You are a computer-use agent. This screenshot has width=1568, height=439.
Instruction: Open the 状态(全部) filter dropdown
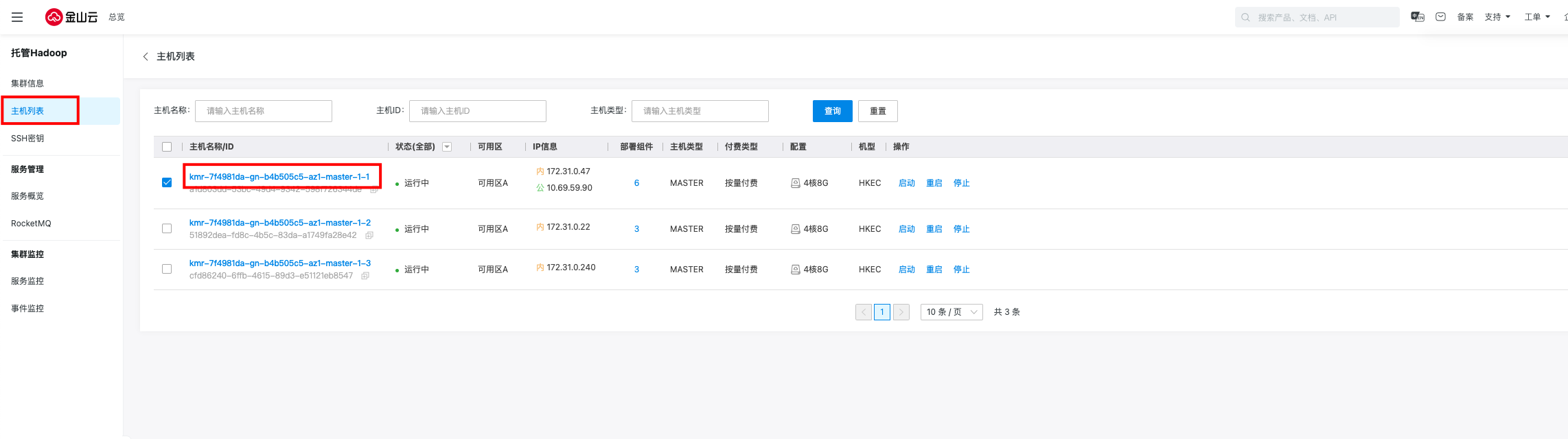[x=447, y=147]
